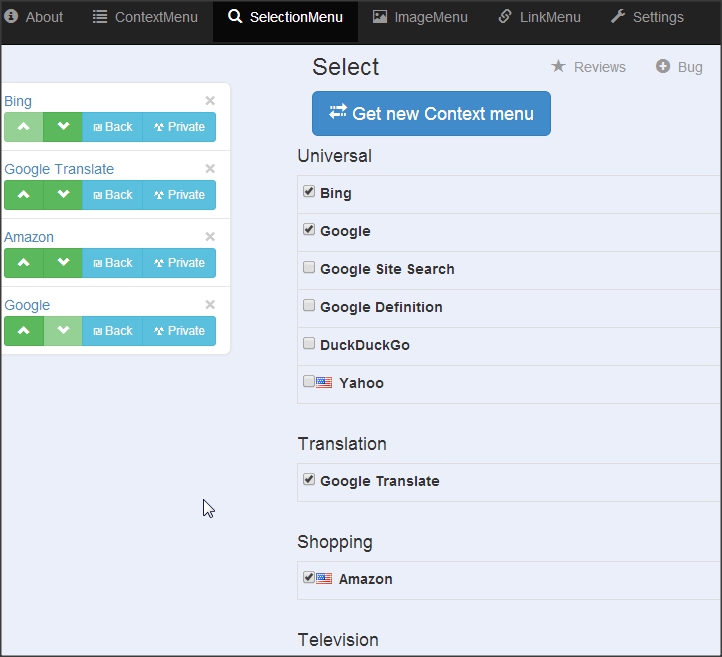Open the Reviews link
The height and width of the screenshot is (657, 722).
589,67
